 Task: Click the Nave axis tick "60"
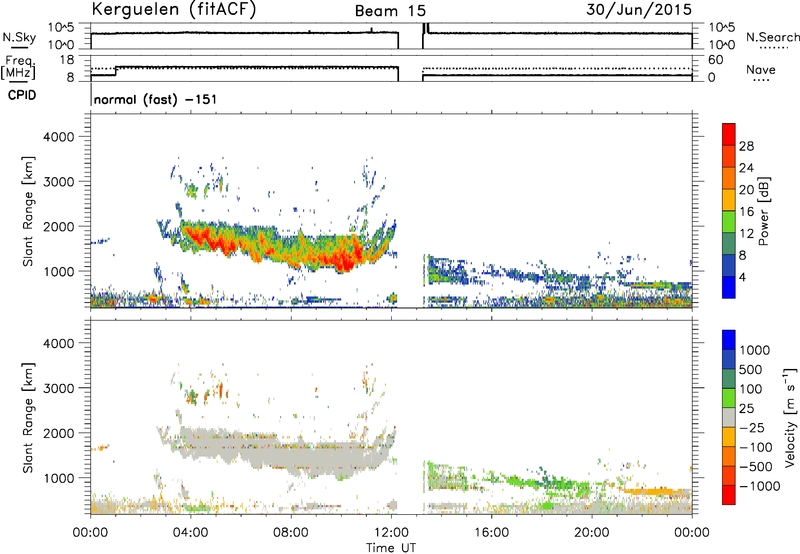pos(715,60)
